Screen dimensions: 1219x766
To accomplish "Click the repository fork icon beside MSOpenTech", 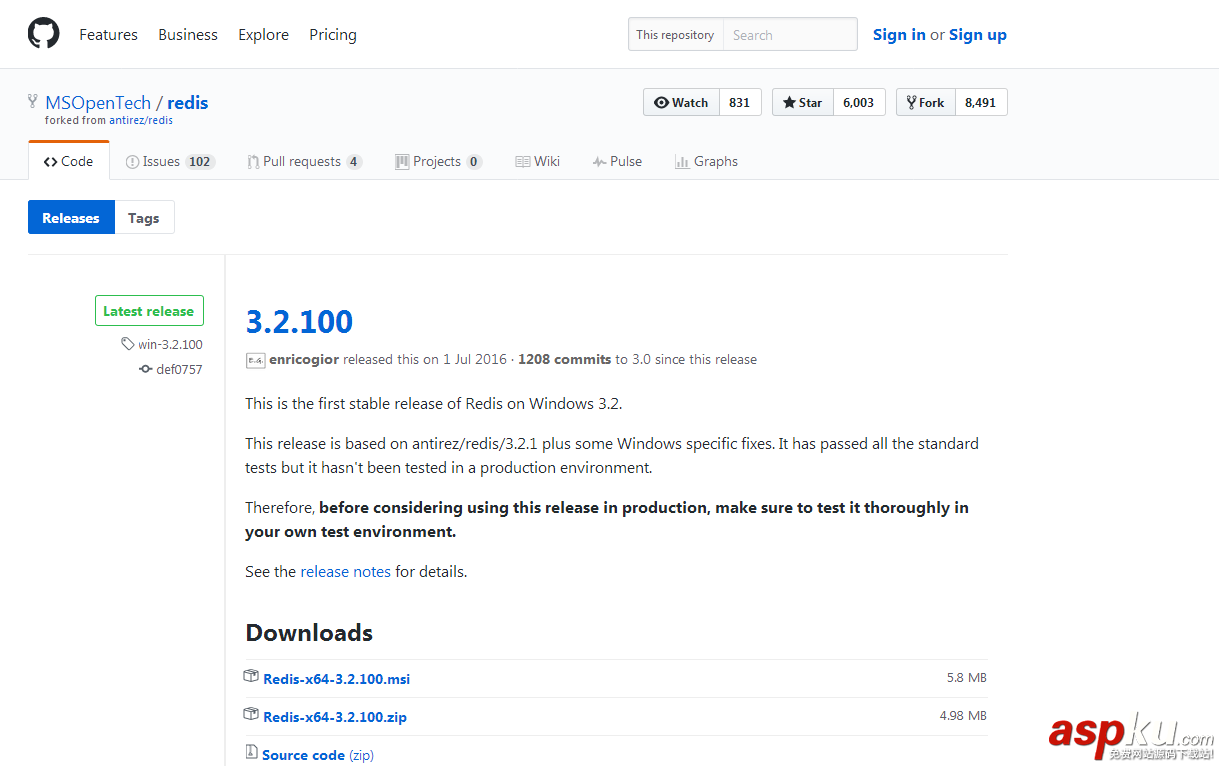I will click(33, 102).
